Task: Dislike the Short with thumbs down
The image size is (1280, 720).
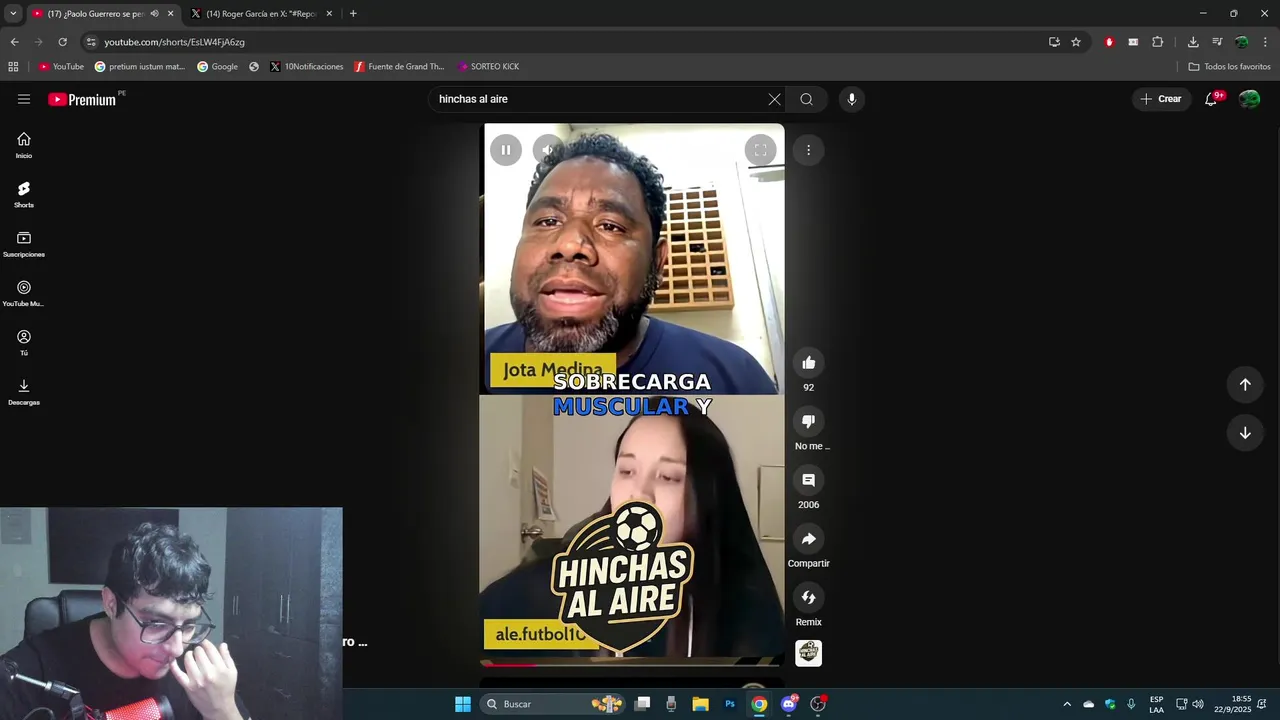Action: coord(808,421)
